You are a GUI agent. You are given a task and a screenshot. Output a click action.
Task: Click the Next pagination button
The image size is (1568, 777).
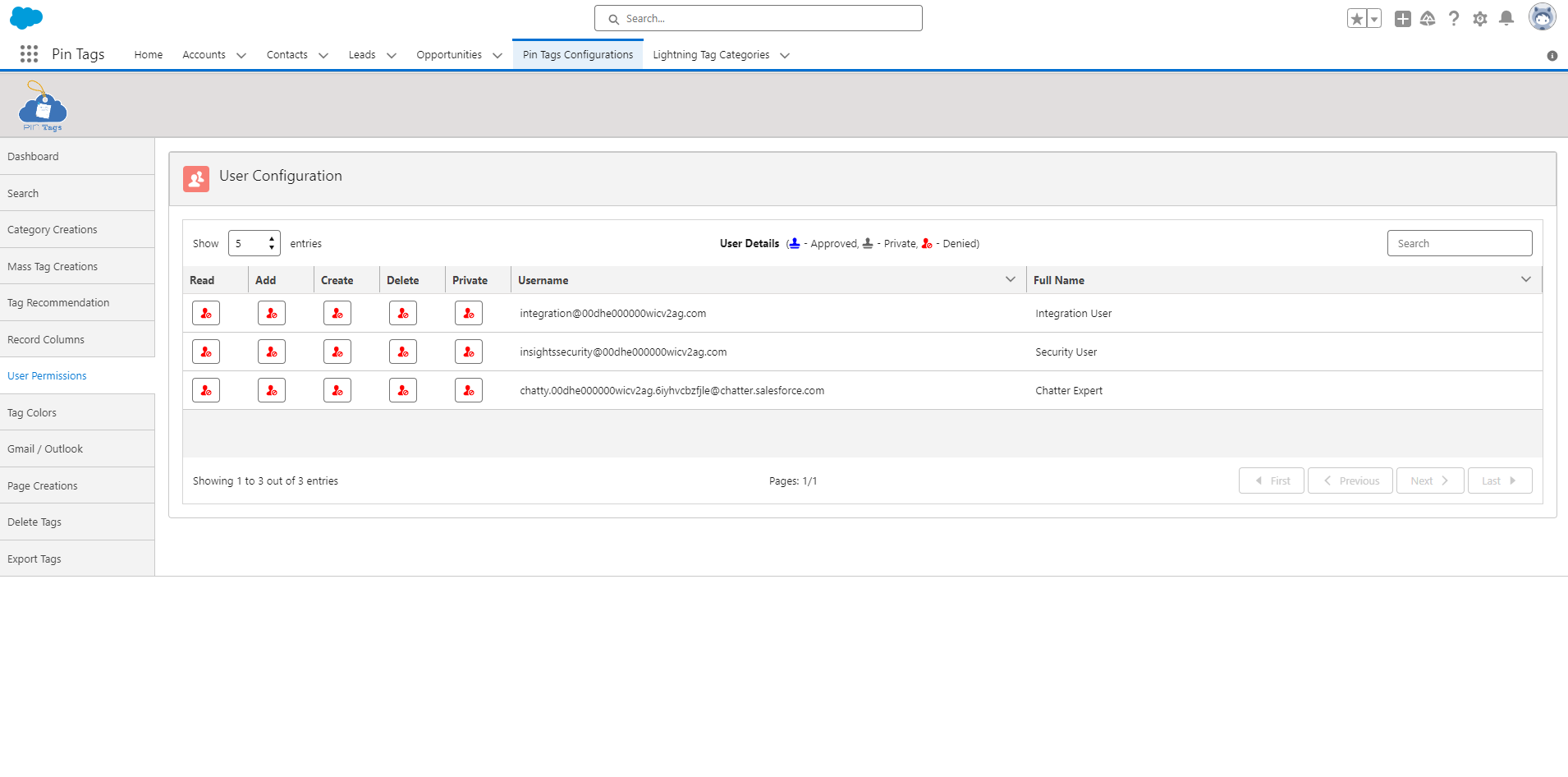1430,480
